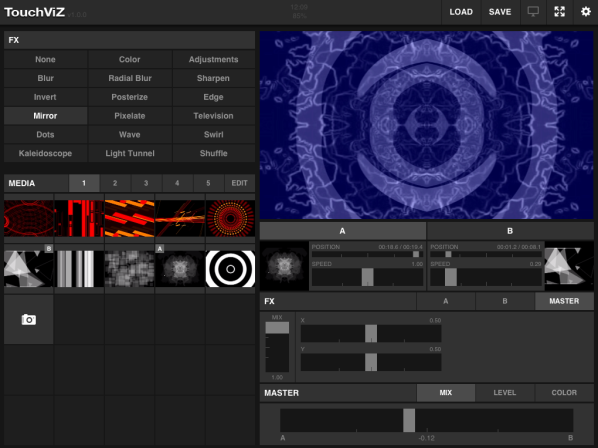Image resolution: width=598 pixels, height=448 pixels.
Task: Click channel B position slider
Action: (x=486, y=254)
